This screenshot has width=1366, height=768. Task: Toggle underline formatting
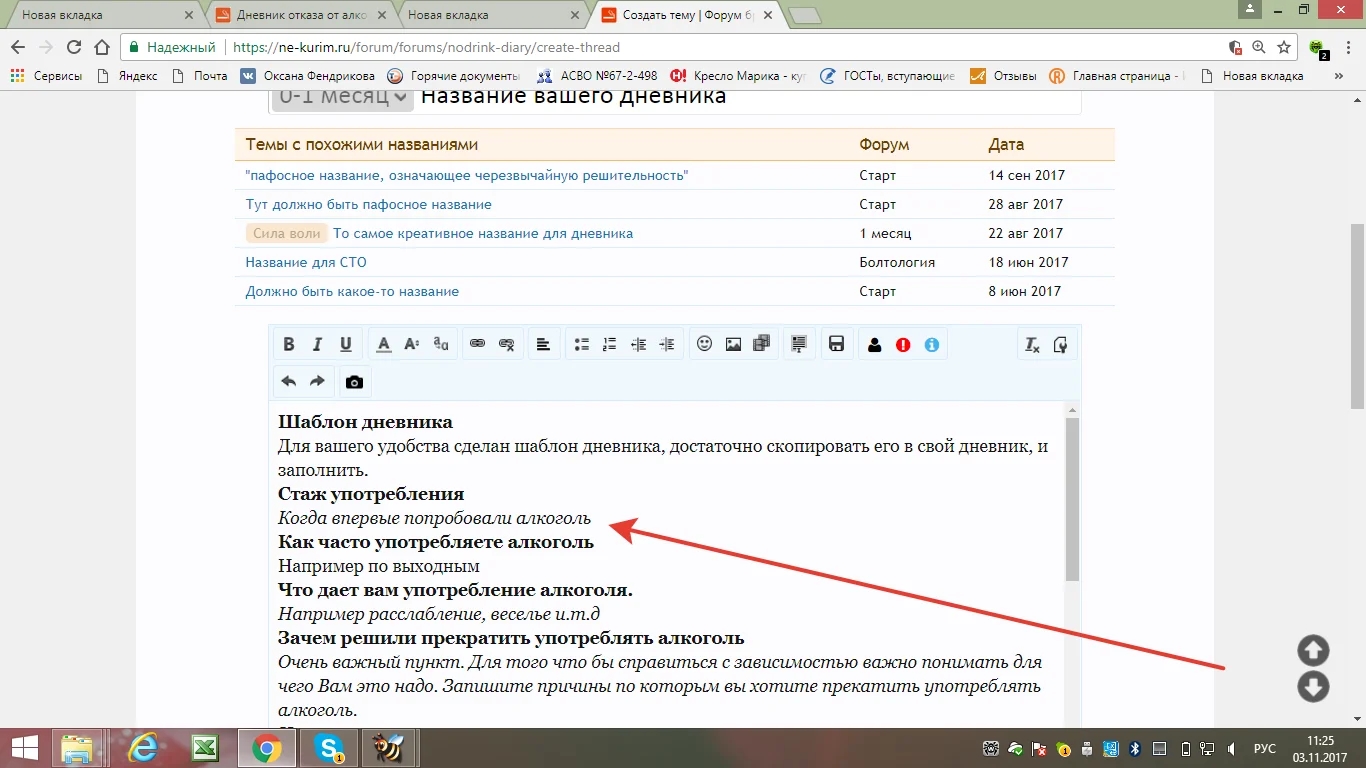coord(344,344)
